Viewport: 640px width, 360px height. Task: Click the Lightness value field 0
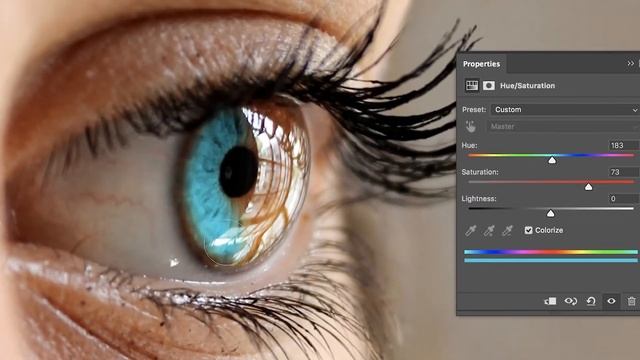(x=624, y=198)
